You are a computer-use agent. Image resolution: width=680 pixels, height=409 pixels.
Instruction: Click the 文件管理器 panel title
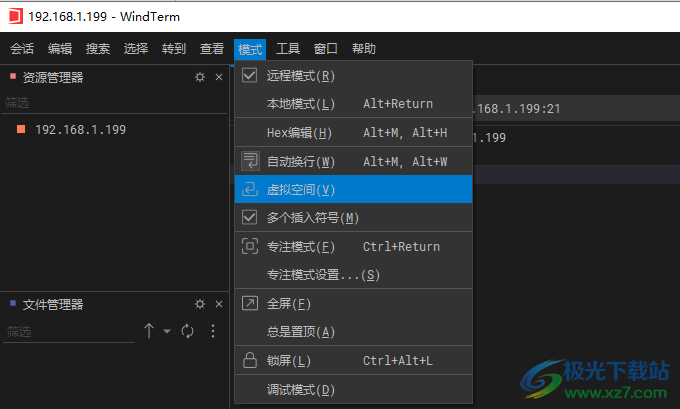coord(52,304)
